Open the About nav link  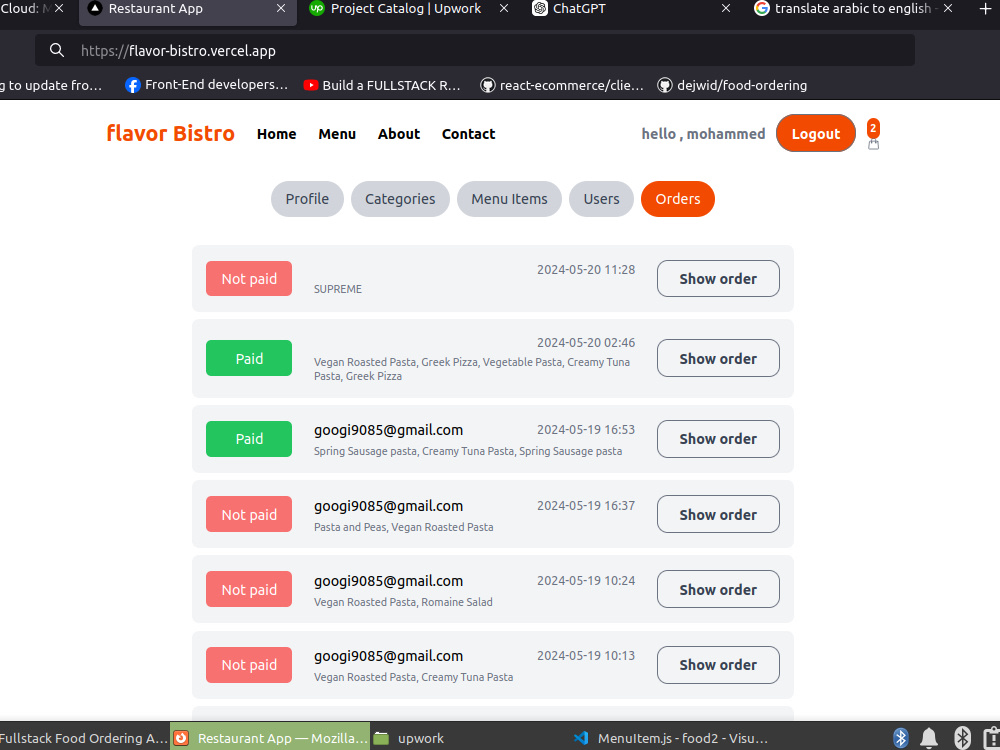click(399, 134)
